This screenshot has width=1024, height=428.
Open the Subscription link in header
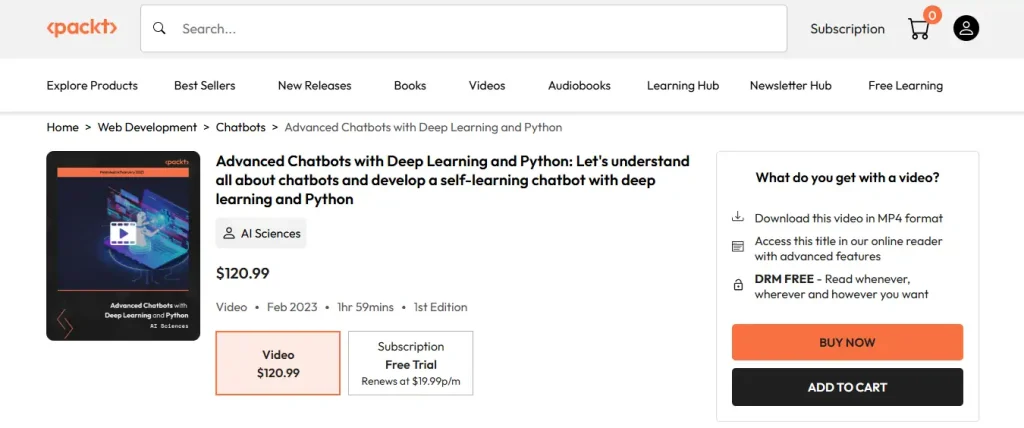click(x=847, y=29)
